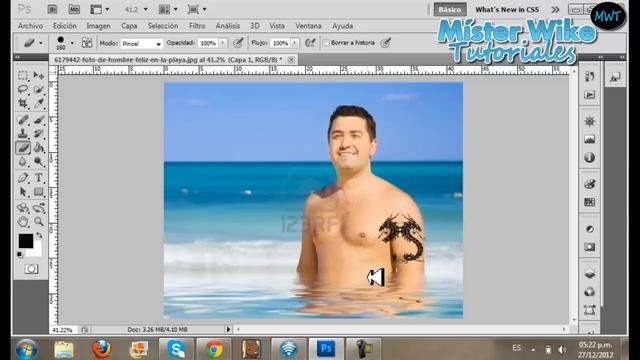
Task: Select the Pen tool
Action: tap(23, 178)
